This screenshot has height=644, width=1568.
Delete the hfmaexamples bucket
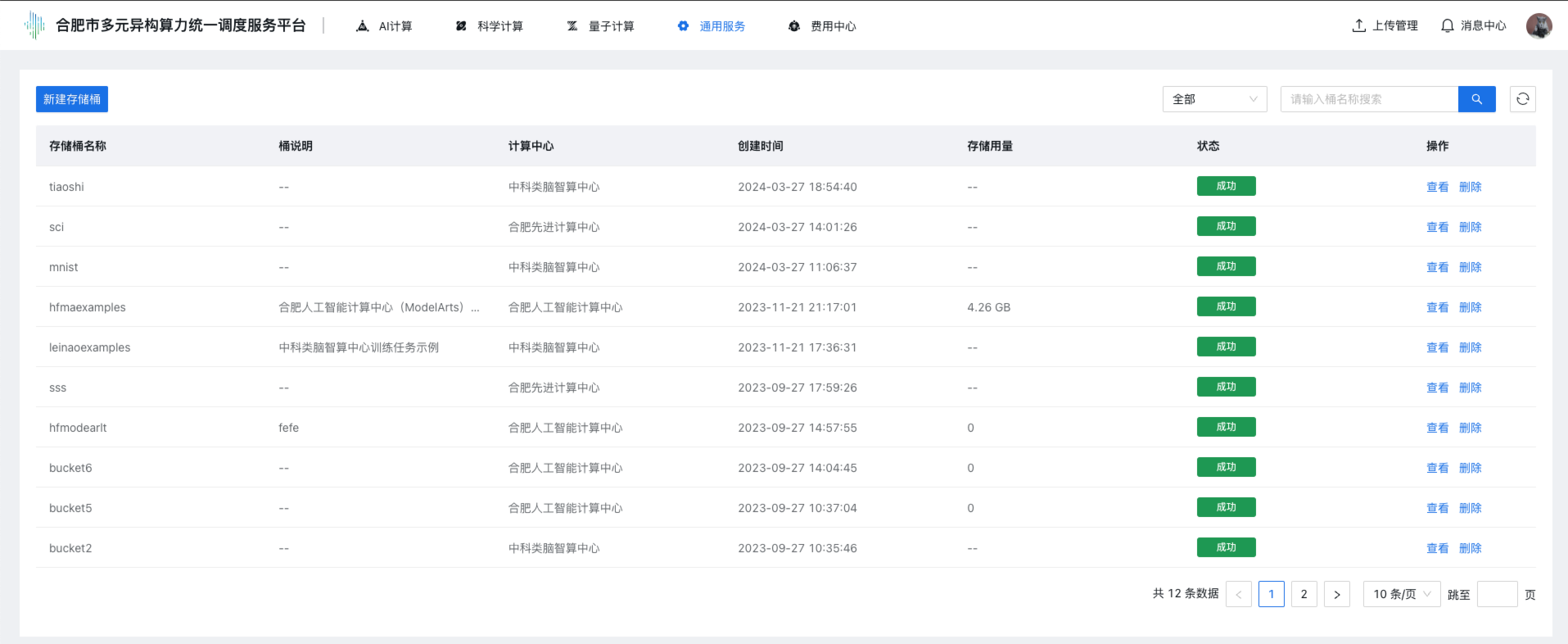coord(1470,307)
